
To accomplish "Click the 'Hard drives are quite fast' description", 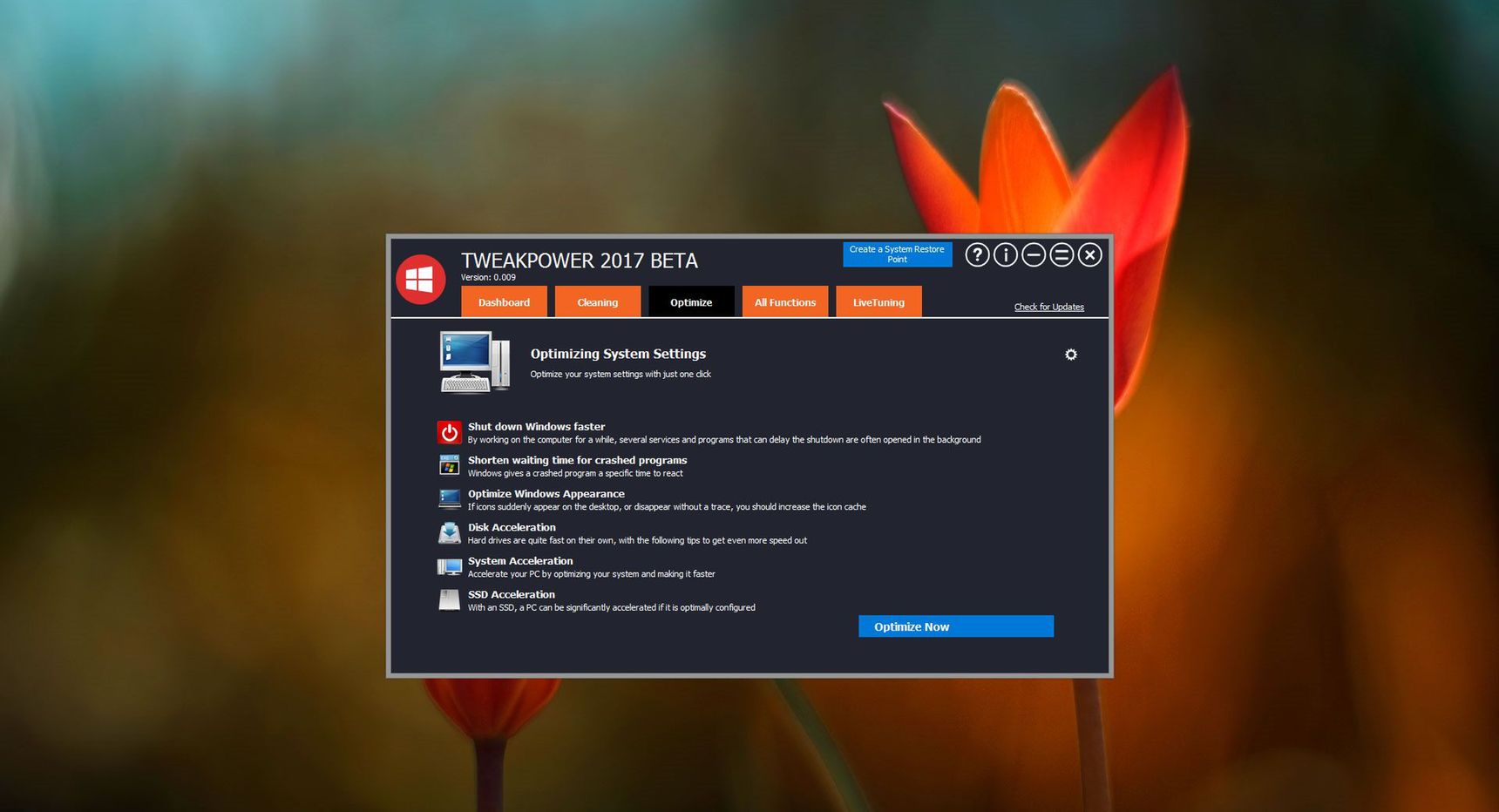I will tap(637, 541).
